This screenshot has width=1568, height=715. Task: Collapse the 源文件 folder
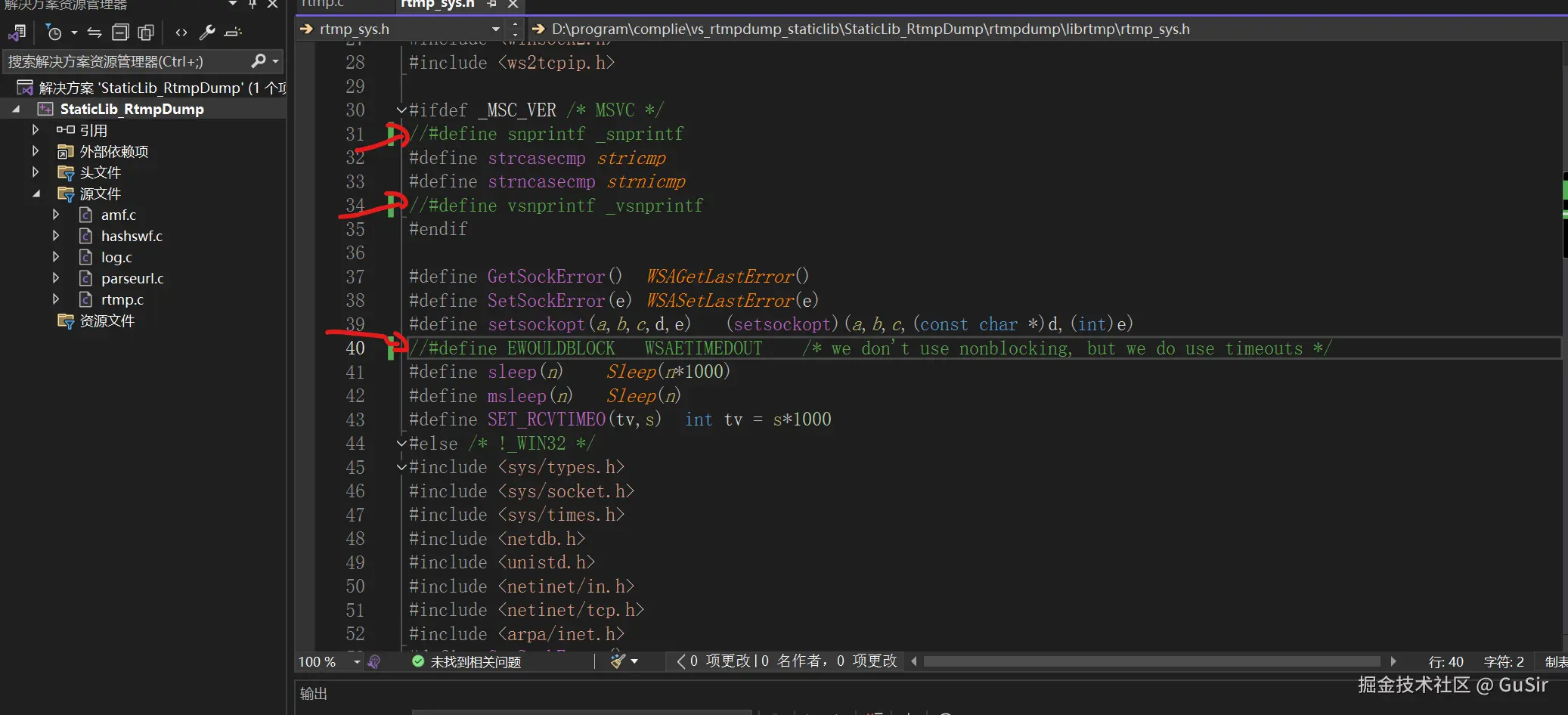pos(36,193)
